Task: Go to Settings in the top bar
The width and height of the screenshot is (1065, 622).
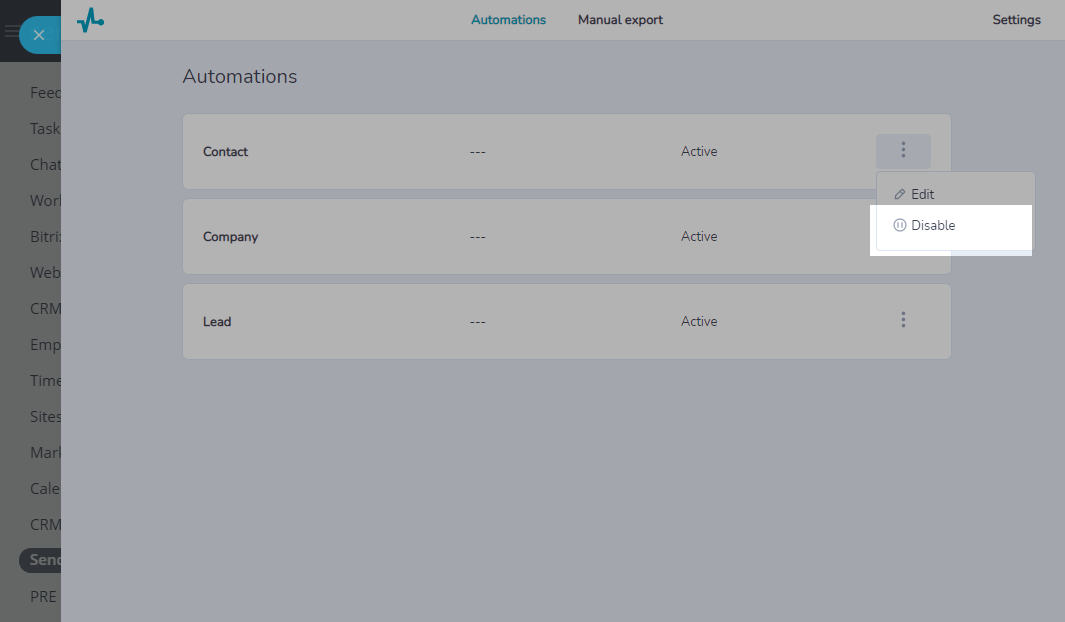Action: coord(1016,20)
